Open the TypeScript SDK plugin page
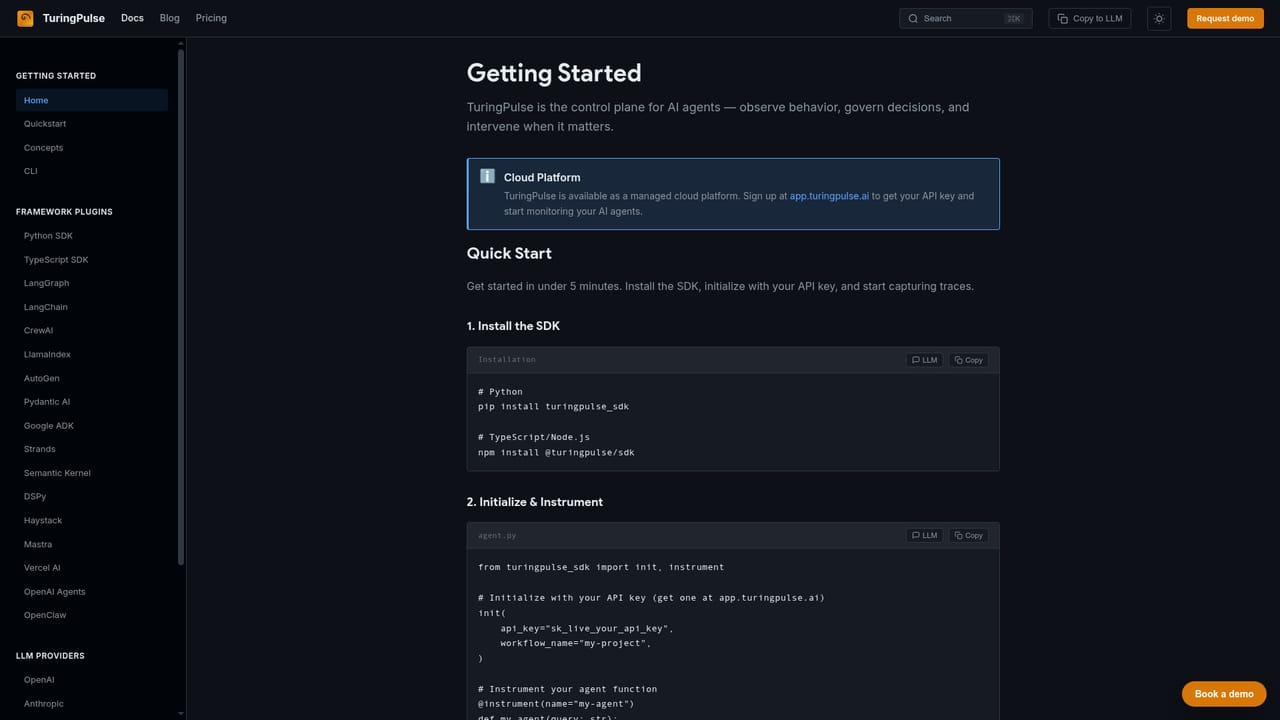The width and height of the screenshot is (1280, 720). click(x=92, y=260)
